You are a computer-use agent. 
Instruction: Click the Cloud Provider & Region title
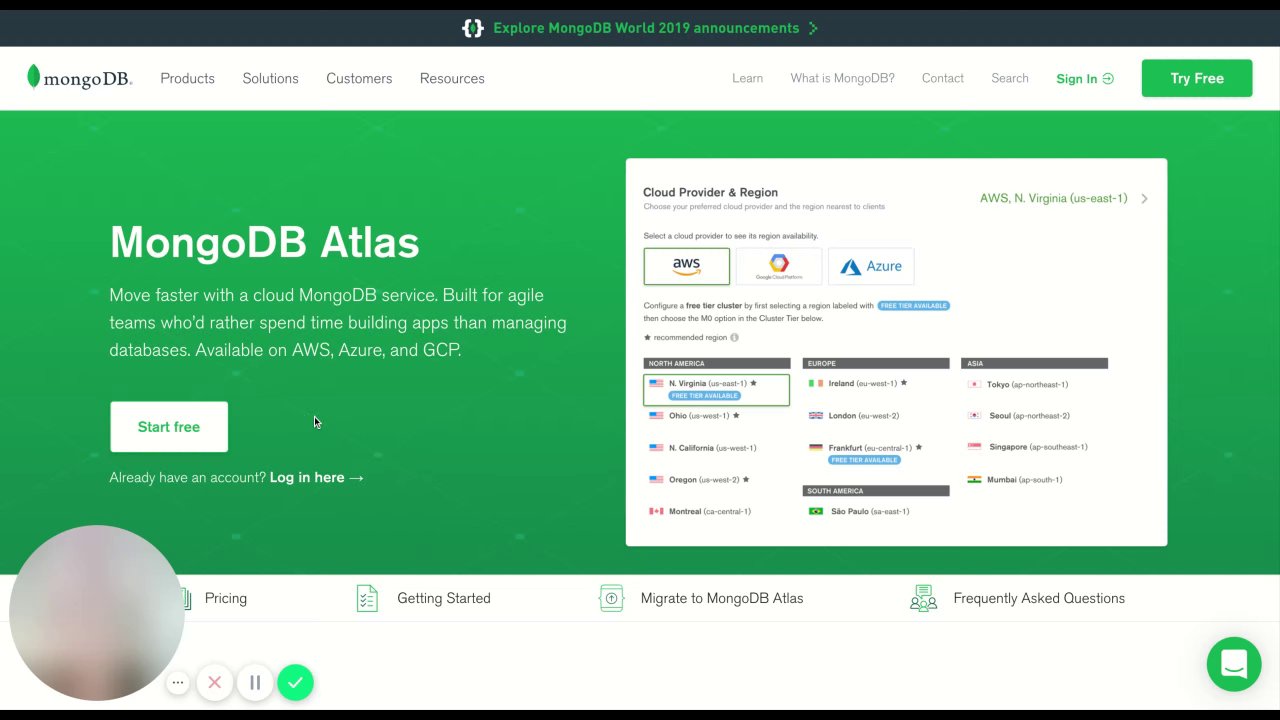click(x=710, y=192)
